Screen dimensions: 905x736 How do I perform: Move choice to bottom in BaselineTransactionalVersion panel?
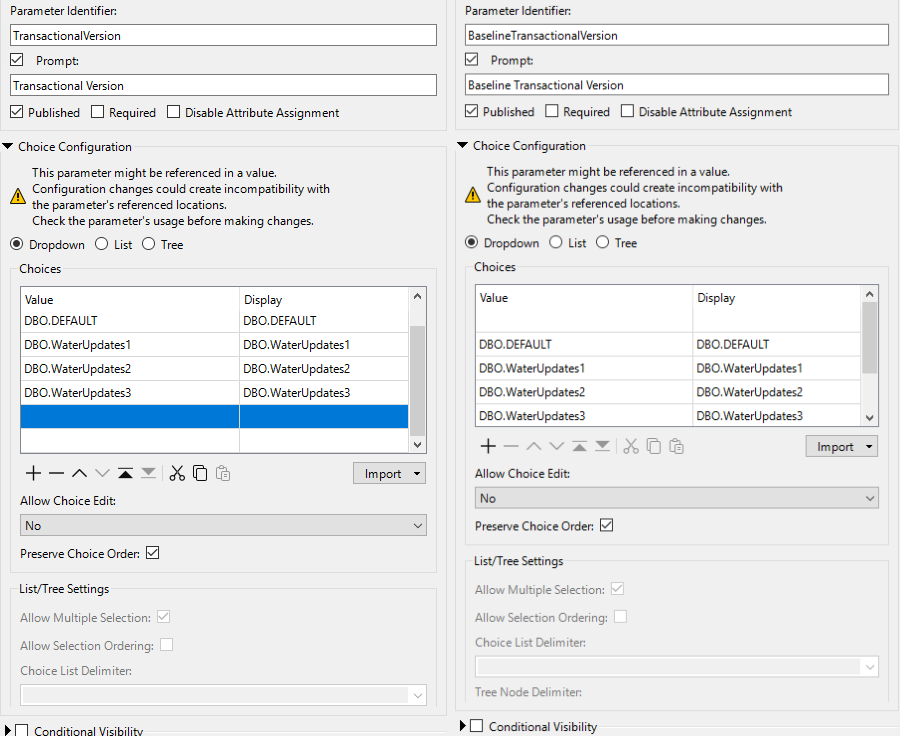coord(603,446)
